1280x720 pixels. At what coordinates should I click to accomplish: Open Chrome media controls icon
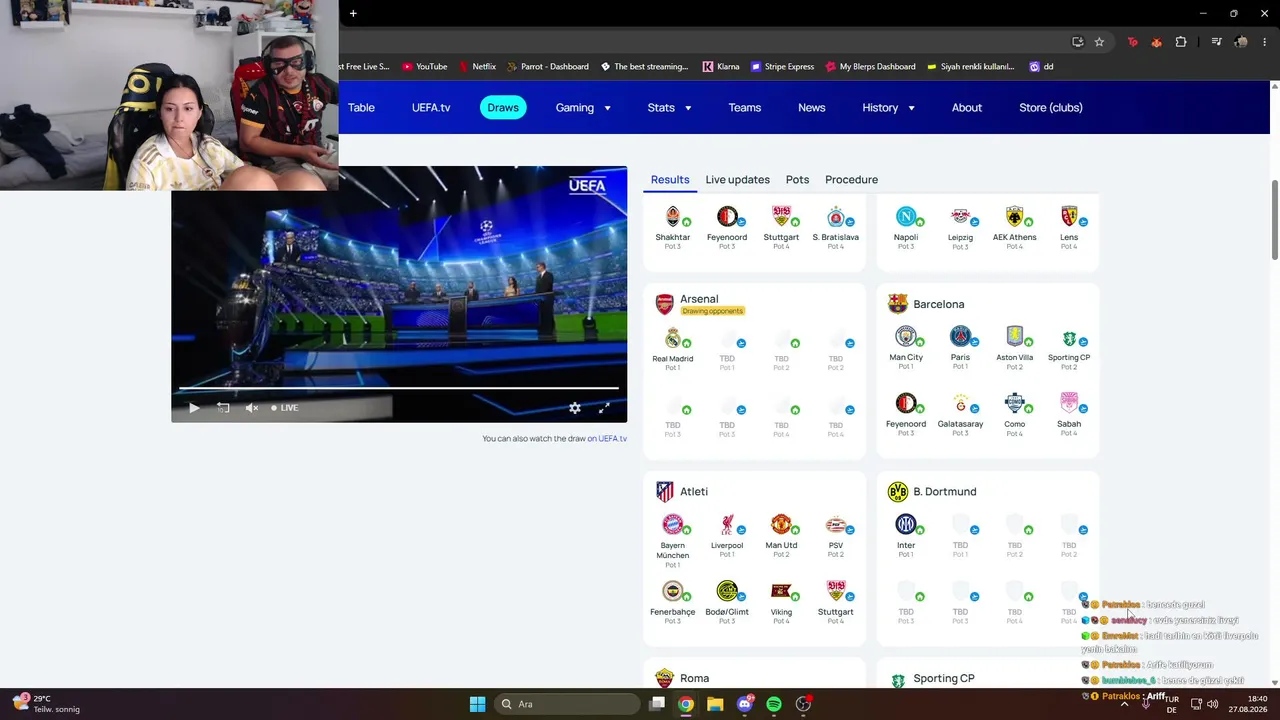click(x=1216, y=42)
